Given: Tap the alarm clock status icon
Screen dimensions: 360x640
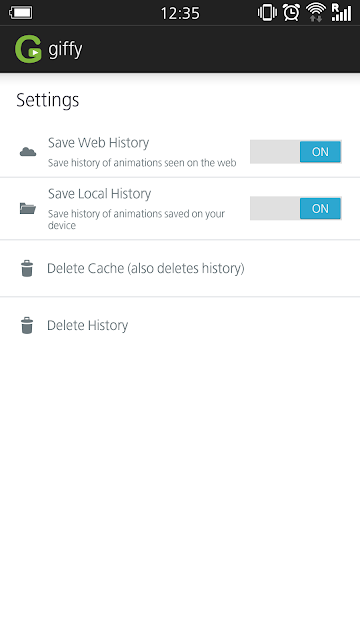Looking at the screenshot, I should 291,12.
